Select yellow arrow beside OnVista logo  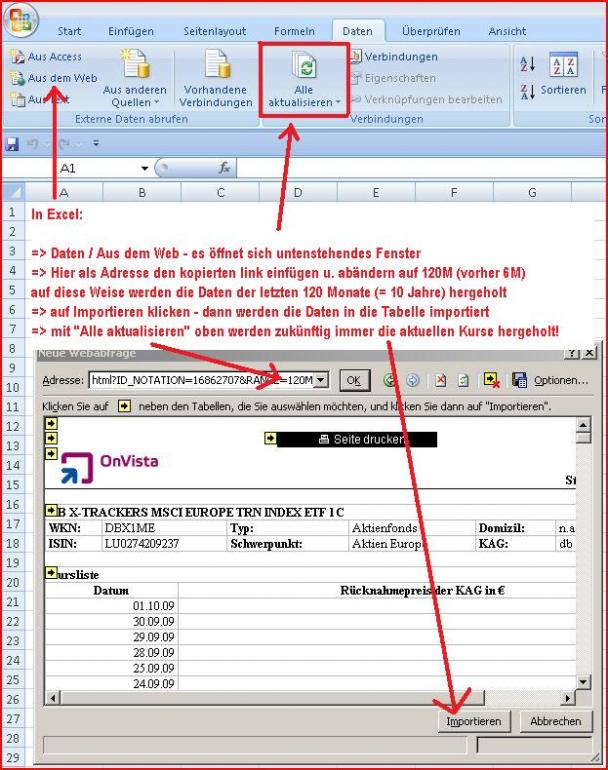[x=51, y=453]
